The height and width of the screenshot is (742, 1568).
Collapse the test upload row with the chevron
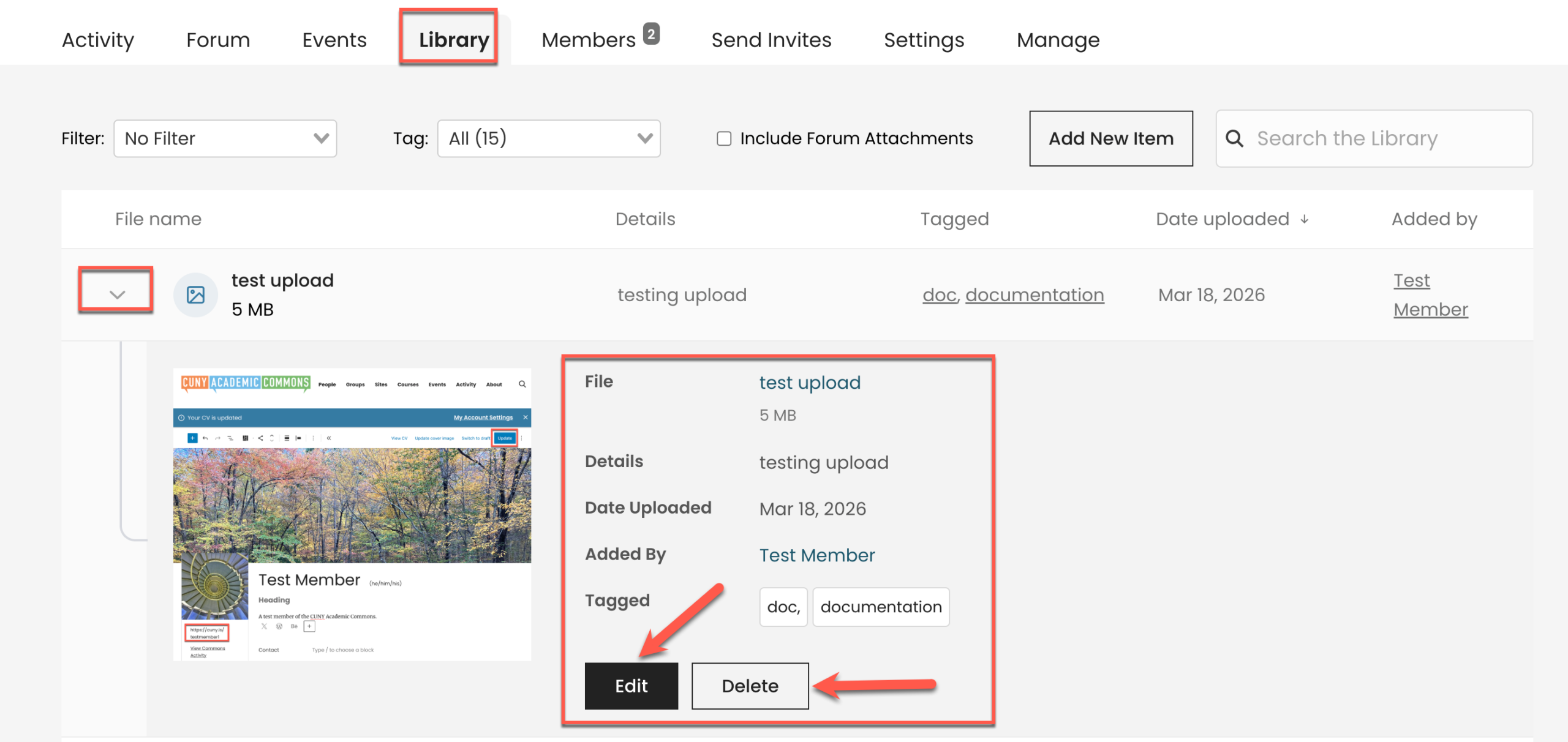117,294
